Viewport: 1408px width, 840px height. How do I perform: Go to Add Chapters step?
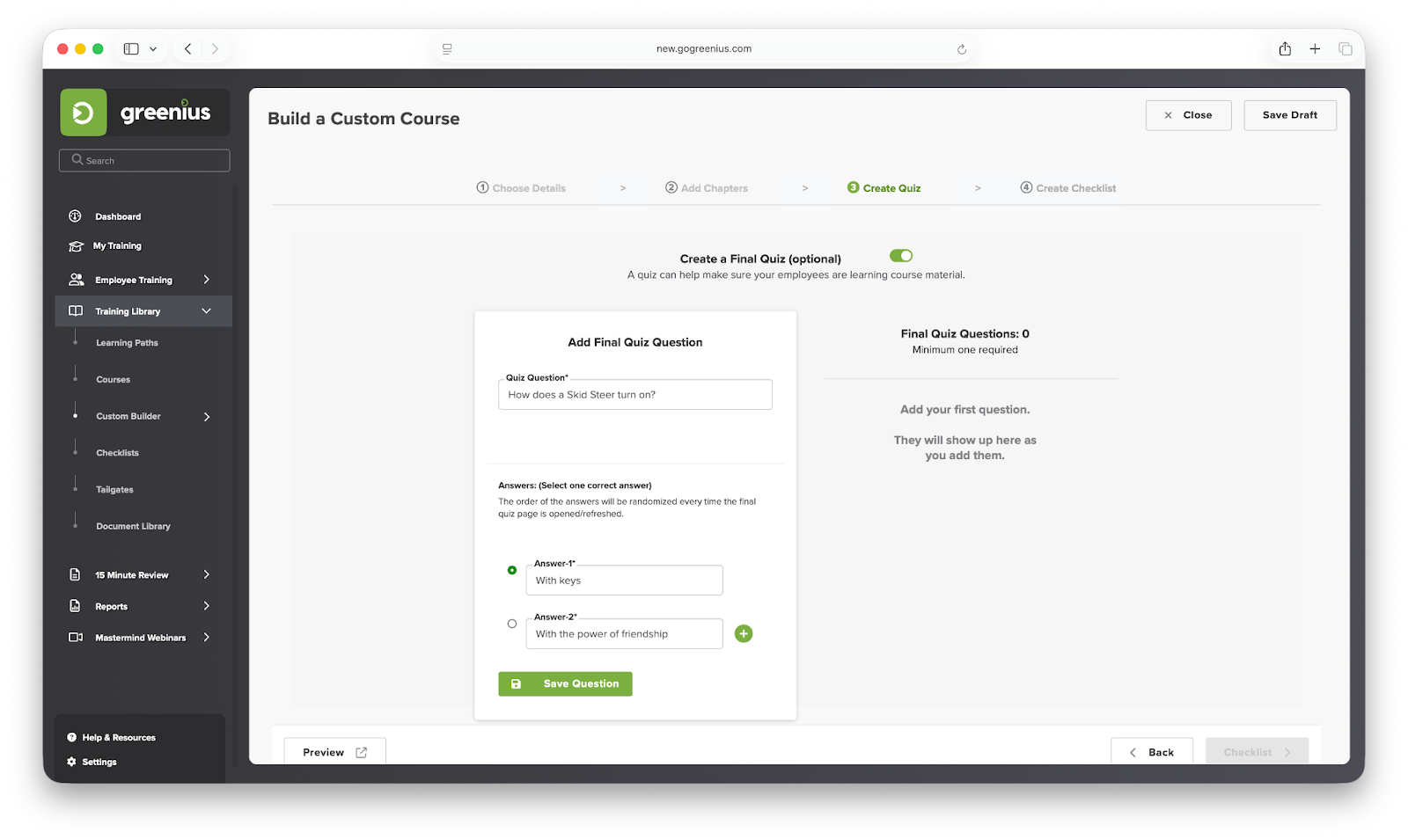click(x=707, y=188)
